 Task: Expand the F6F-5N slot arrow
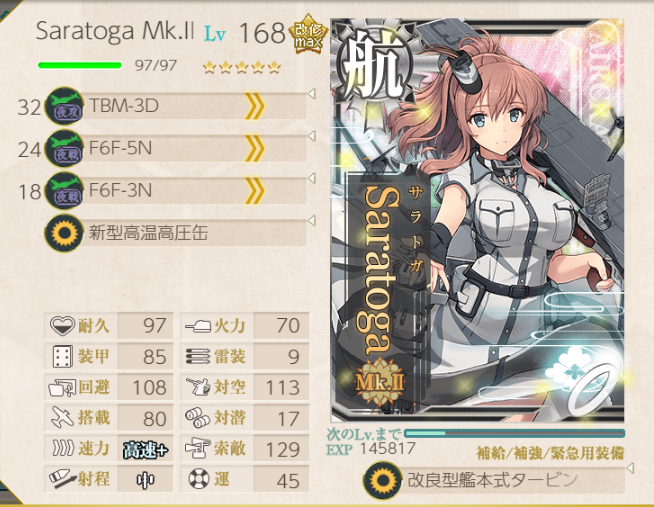[311, 136]
